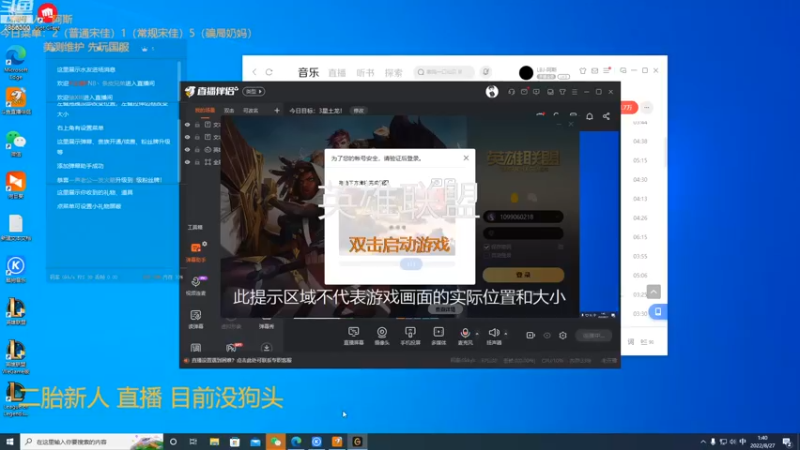Open the 直播 tab in music player

[x=337, y=73]
